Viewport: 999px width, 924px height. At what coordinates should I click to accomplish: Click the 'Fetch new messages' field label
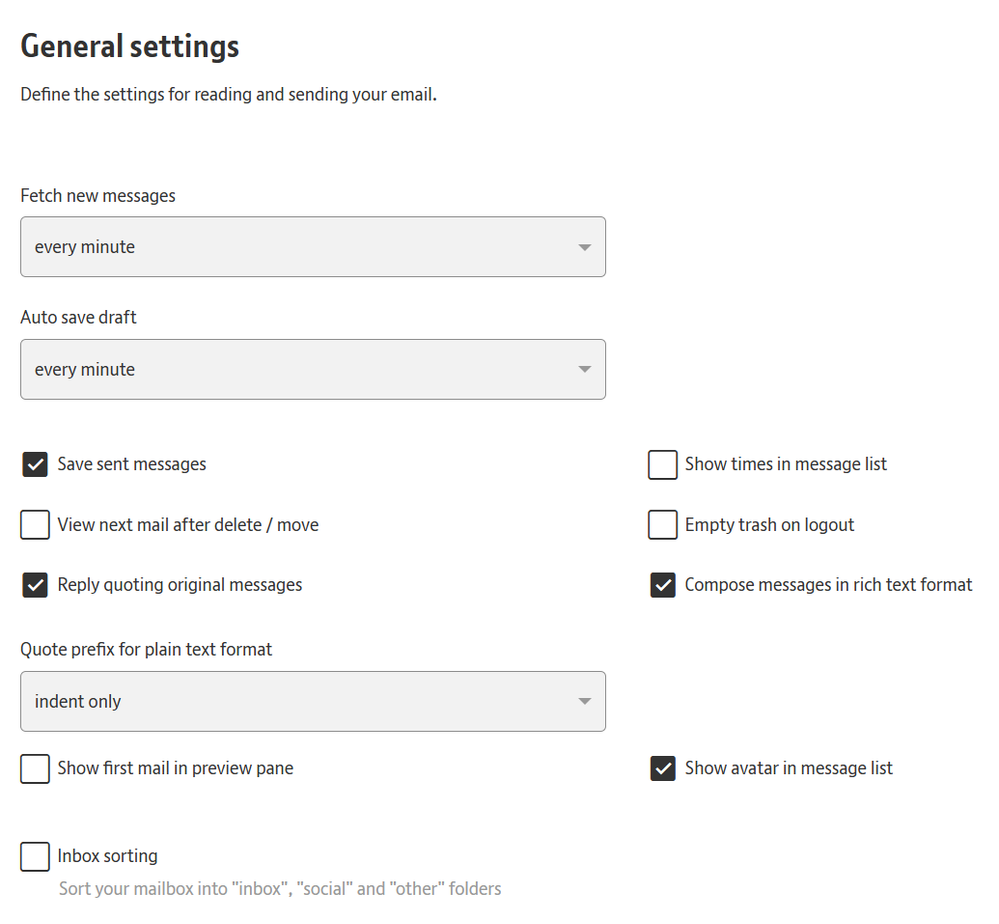pos(98,196)
